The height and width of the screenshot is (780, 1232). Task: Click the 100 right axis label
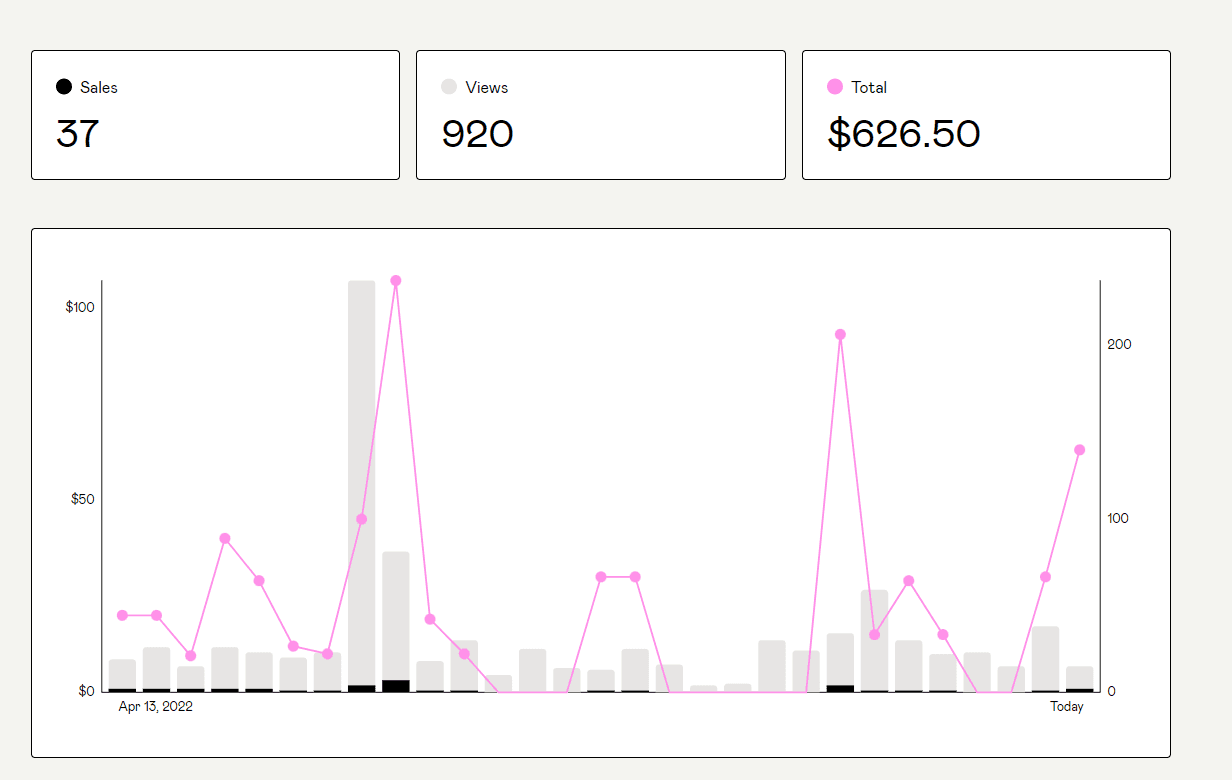tap(1119, 518)
